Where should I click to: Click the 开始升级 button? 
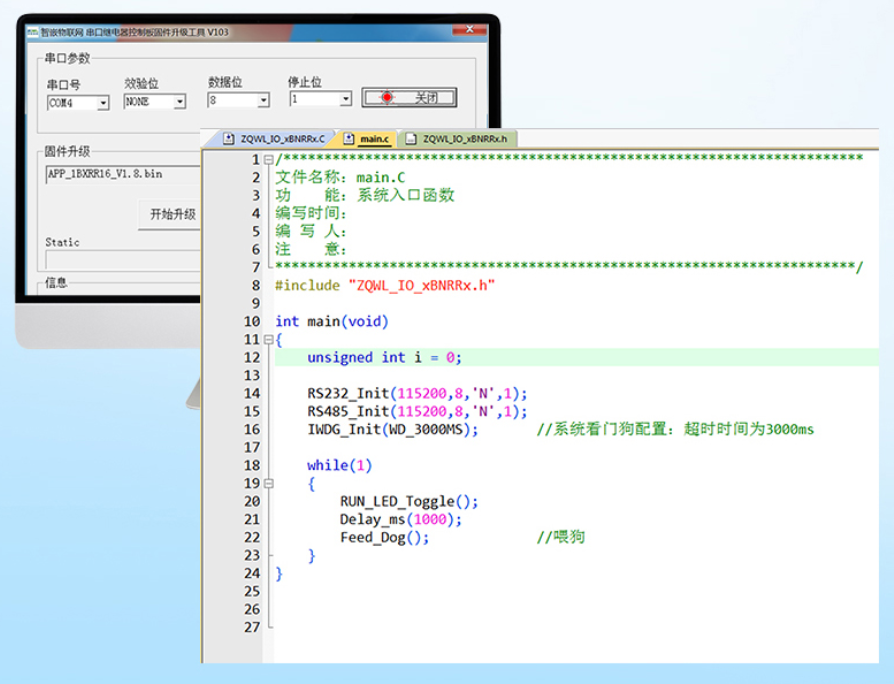click(172, 214)
